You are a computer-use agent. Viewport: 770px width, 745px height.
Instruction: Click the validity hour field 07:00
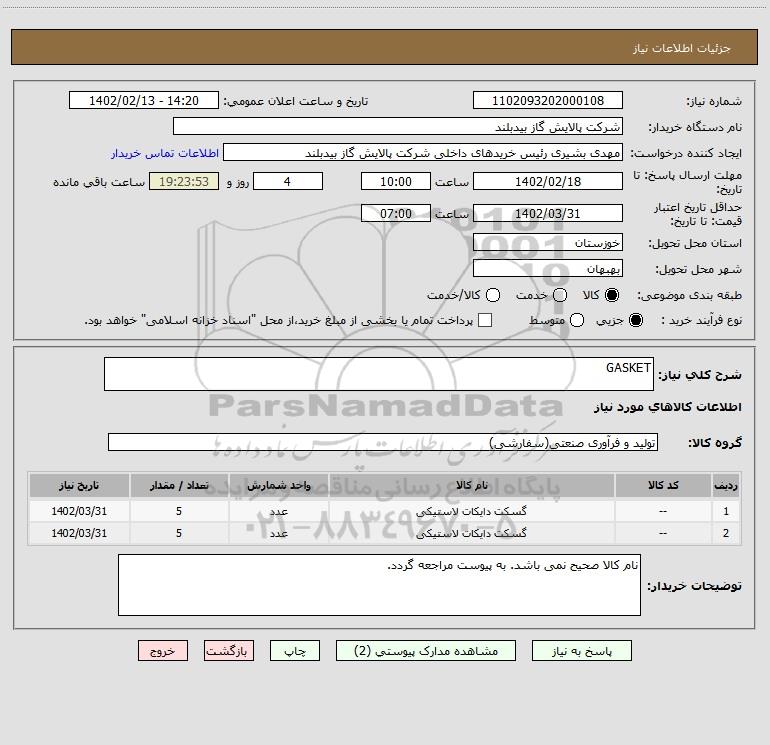coord(396,213)
